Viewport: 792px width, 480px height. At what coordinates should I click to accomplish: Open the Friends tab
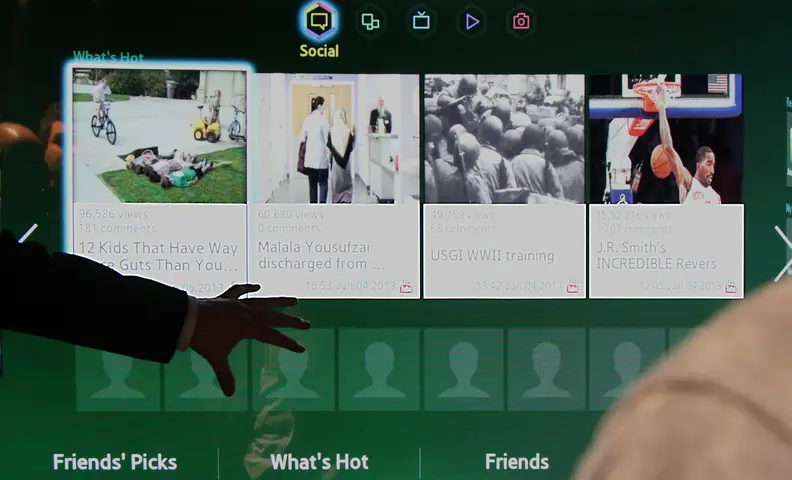[517, 462]
